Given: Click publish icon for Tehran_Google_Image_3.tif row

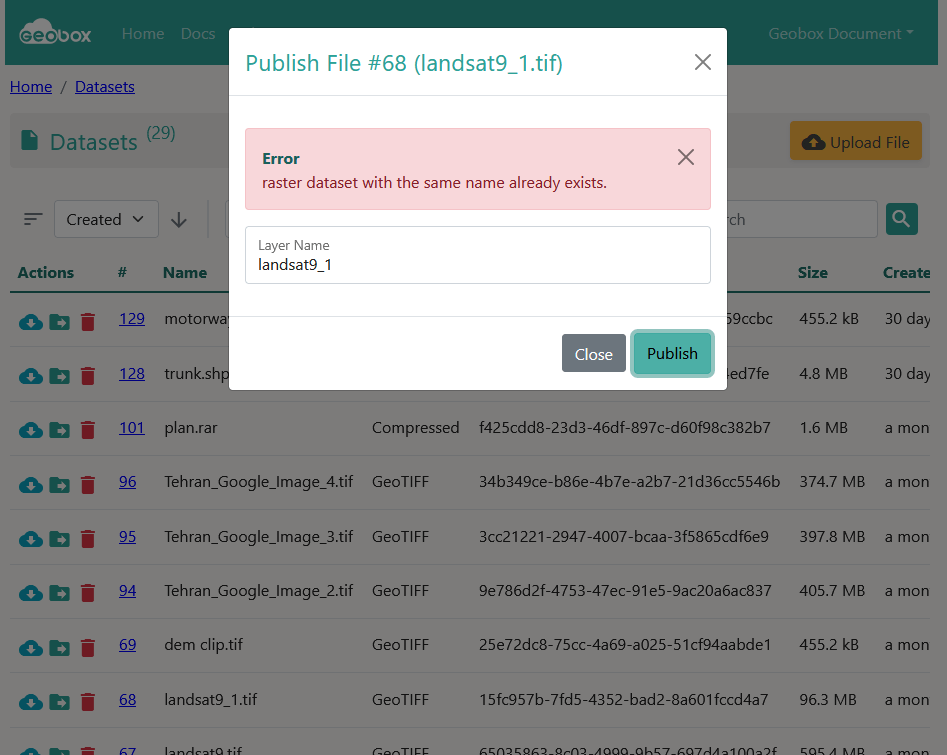Looking at the screenshot, I should tap(59, 539).
